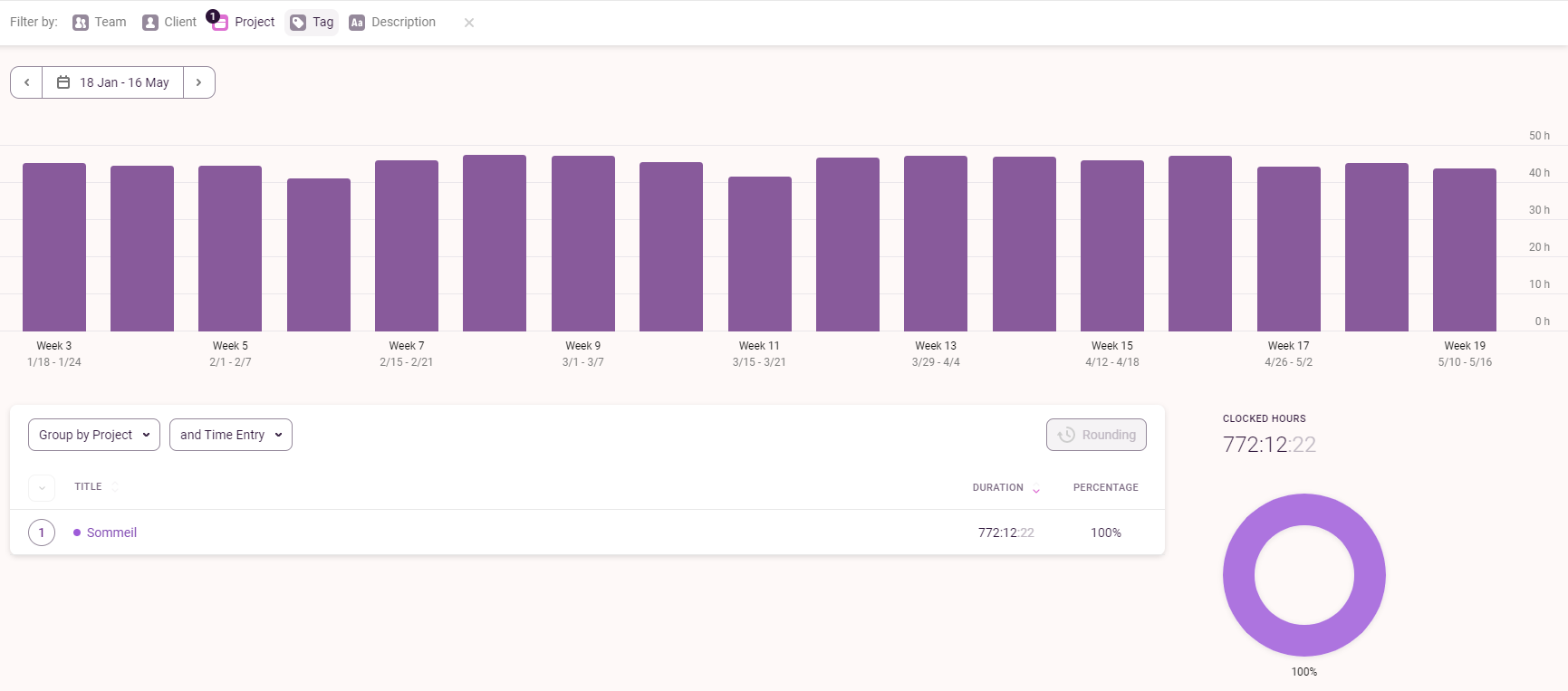
Task: Click the Tag filter icon
Action: [x=298, y=23]
